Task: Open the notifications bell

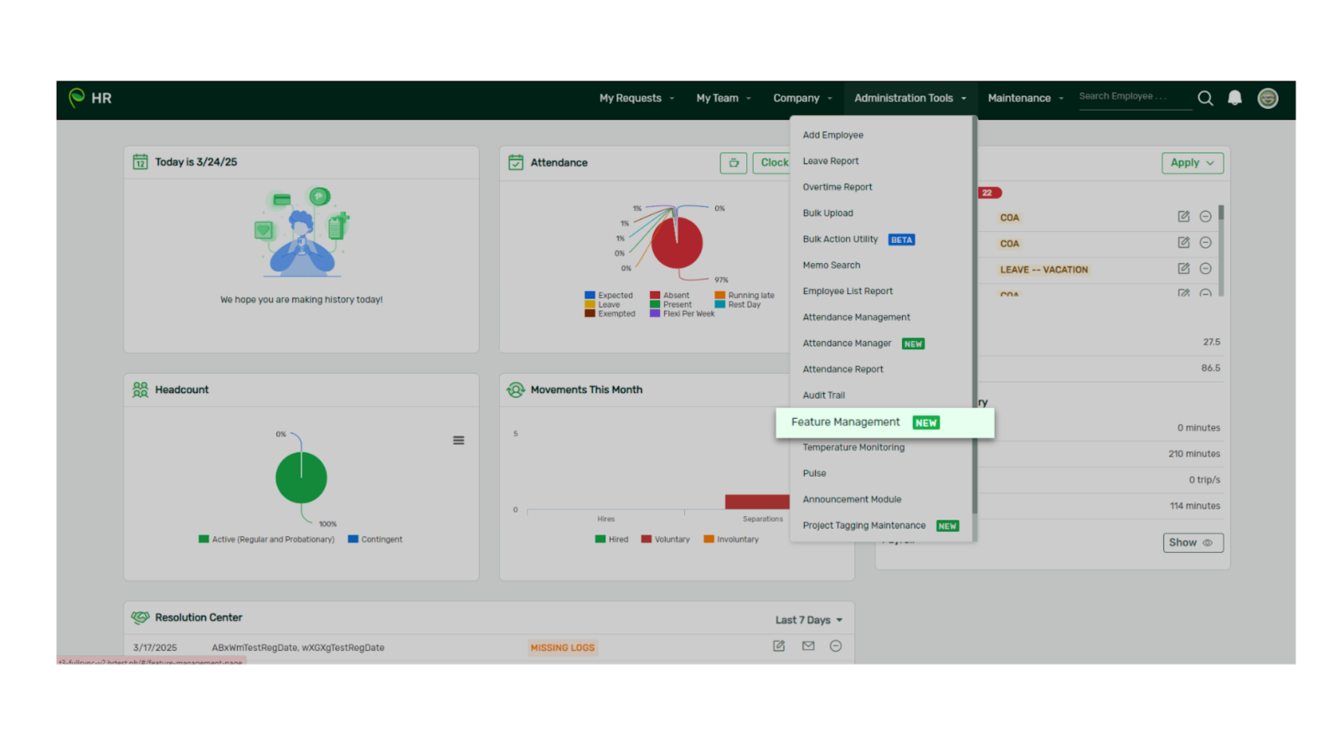Action: [1235, 98]
